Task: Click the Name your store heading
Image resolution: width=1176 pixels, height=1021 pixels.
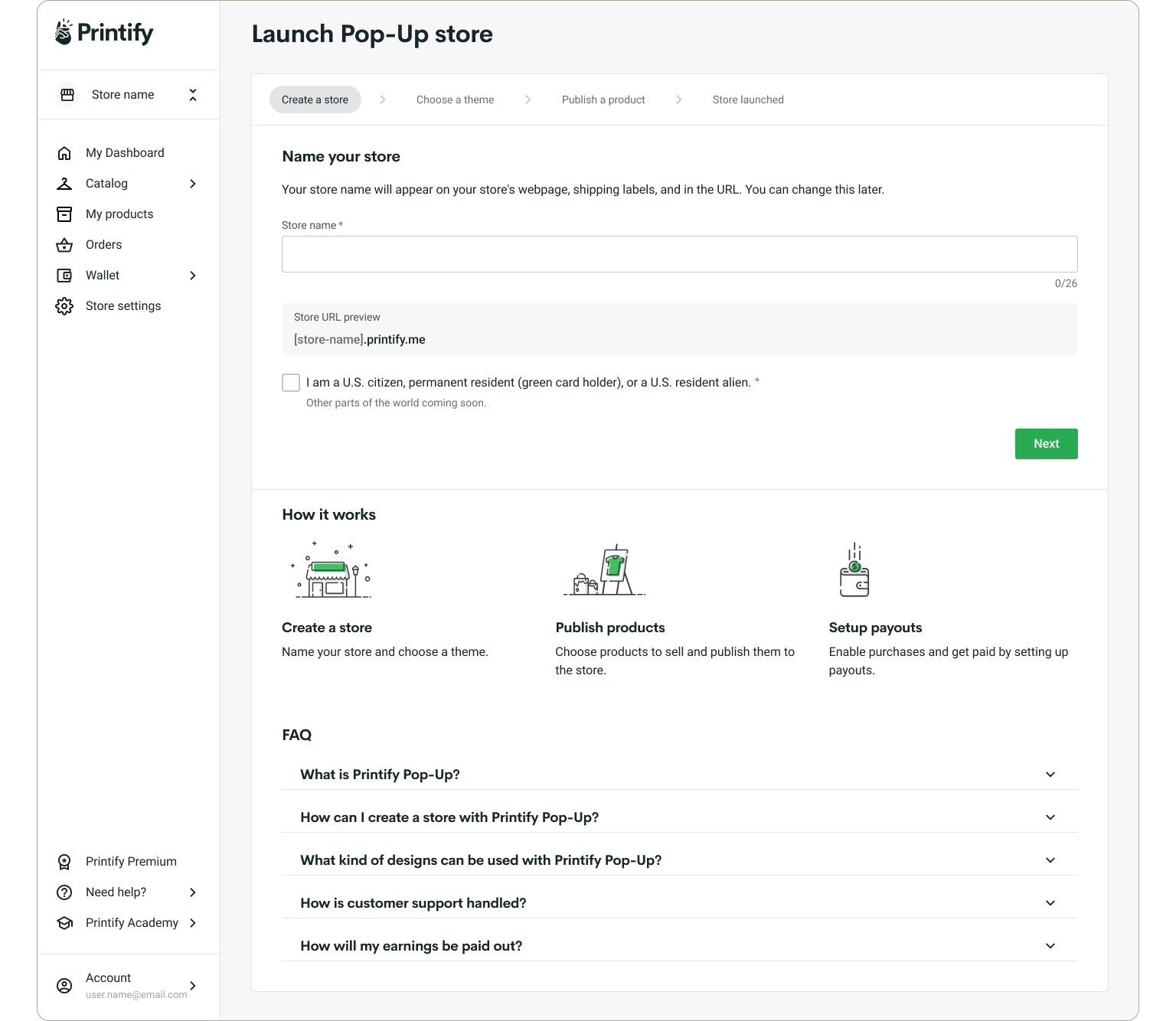Action: (341, 156)
